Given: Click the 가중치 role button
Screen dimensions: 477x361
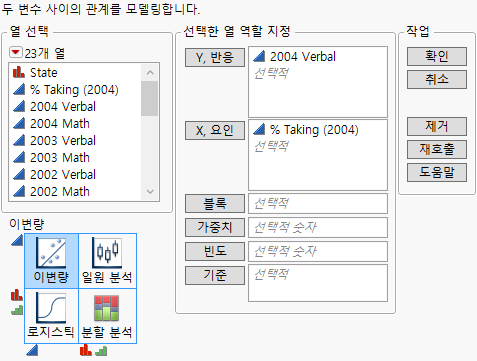Looking at the screenshot, I should (x=215, y=227).
